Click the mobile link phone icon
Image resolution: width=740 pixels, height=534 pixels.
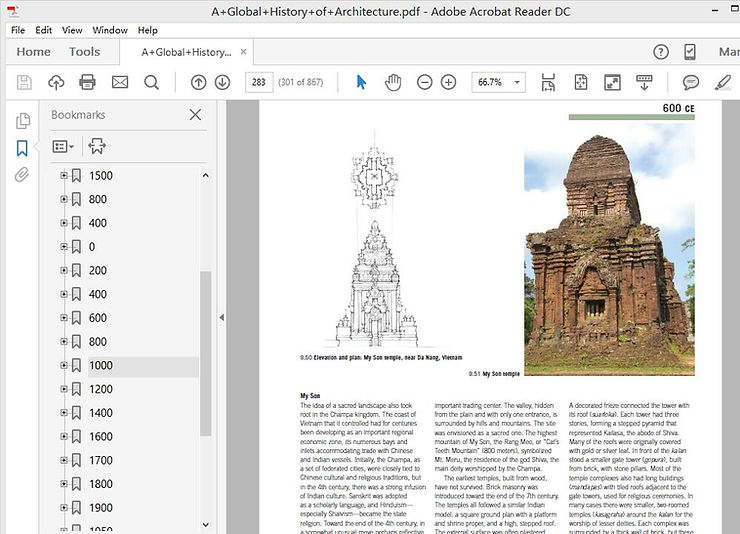pos(690,52)
